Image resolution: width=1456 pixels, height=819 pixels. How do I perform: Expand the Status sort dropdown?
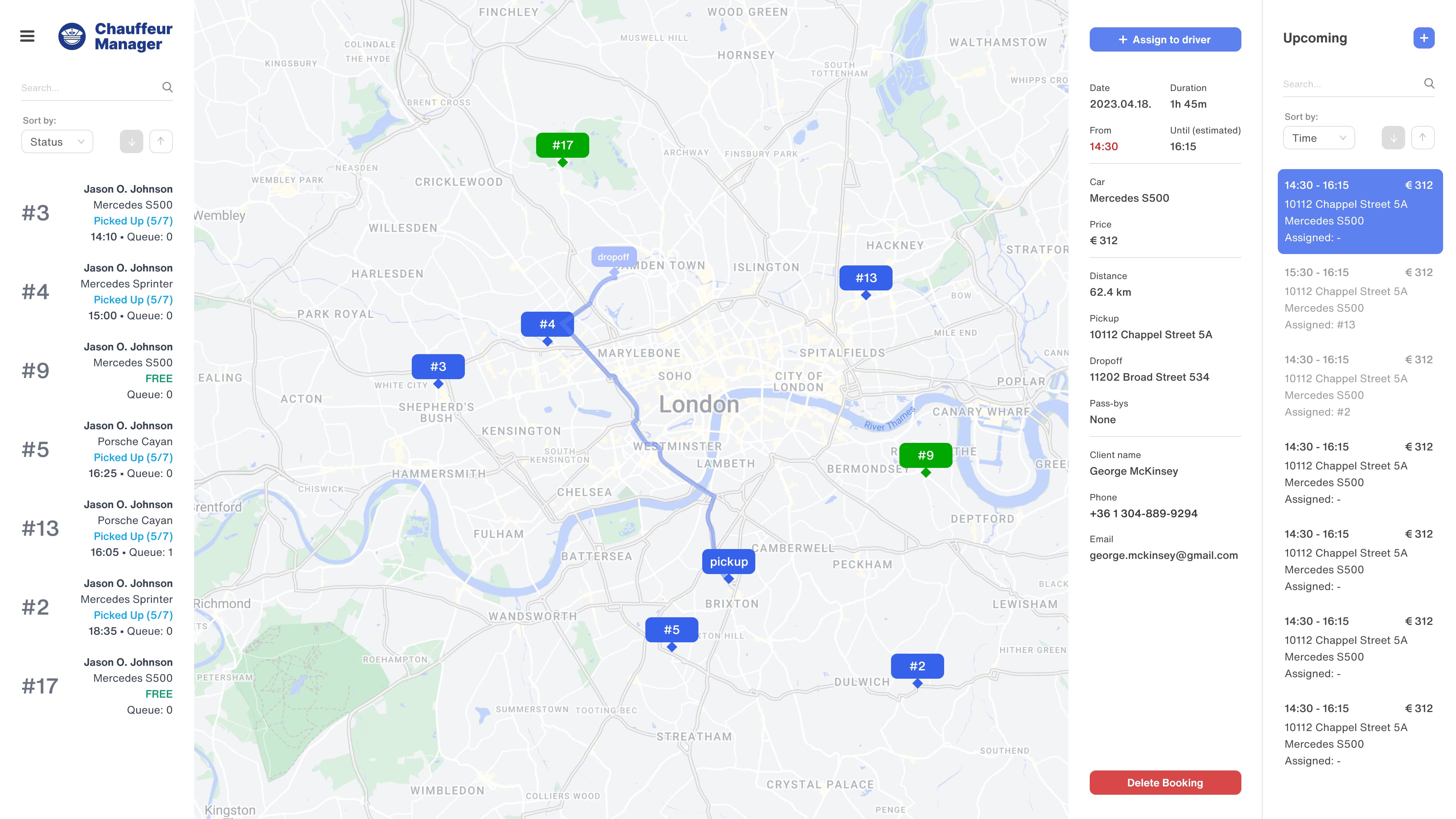click(56, 141)
